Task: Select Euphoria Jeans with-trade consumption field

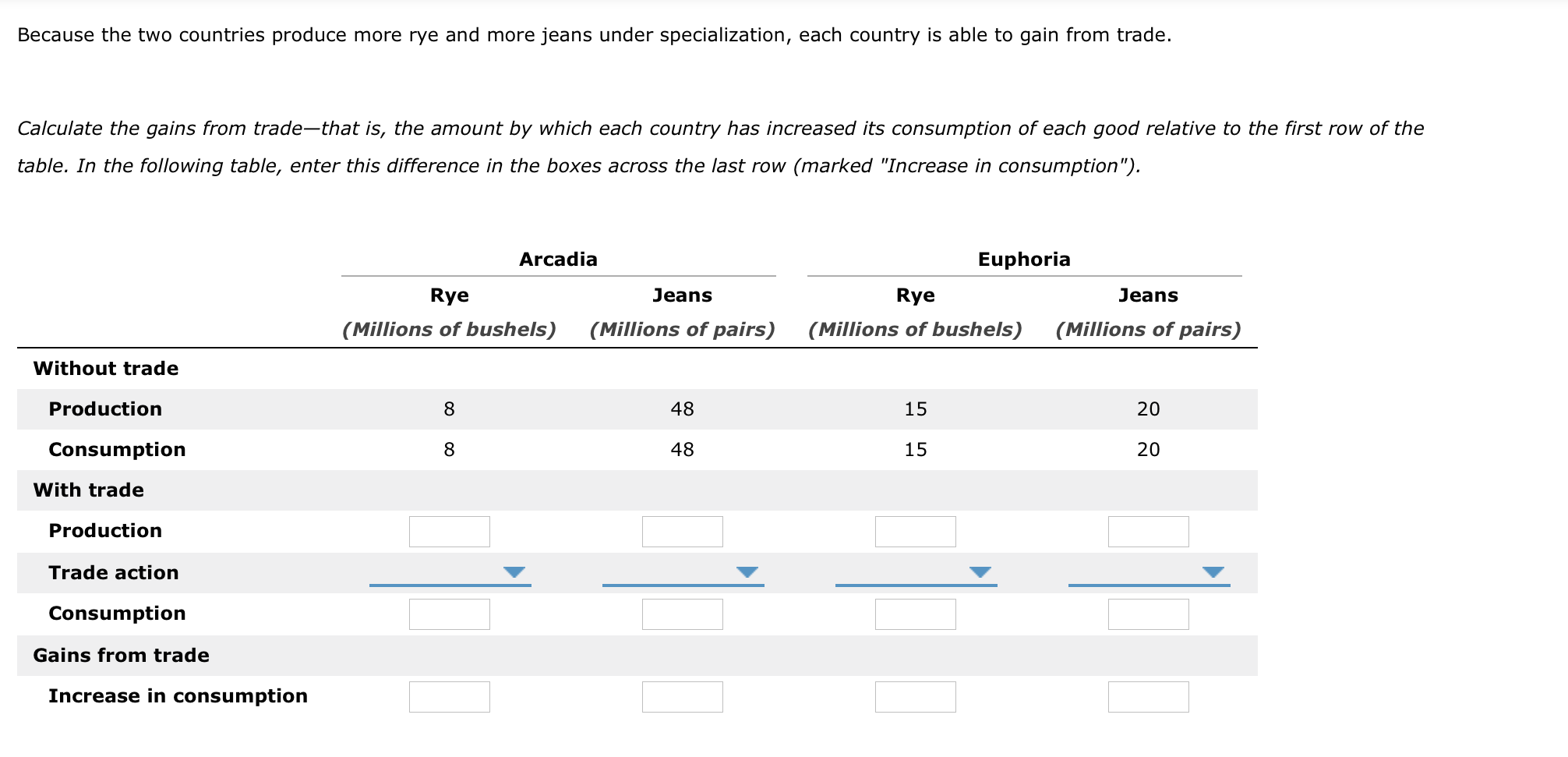Action: [x=1149, y=614]
